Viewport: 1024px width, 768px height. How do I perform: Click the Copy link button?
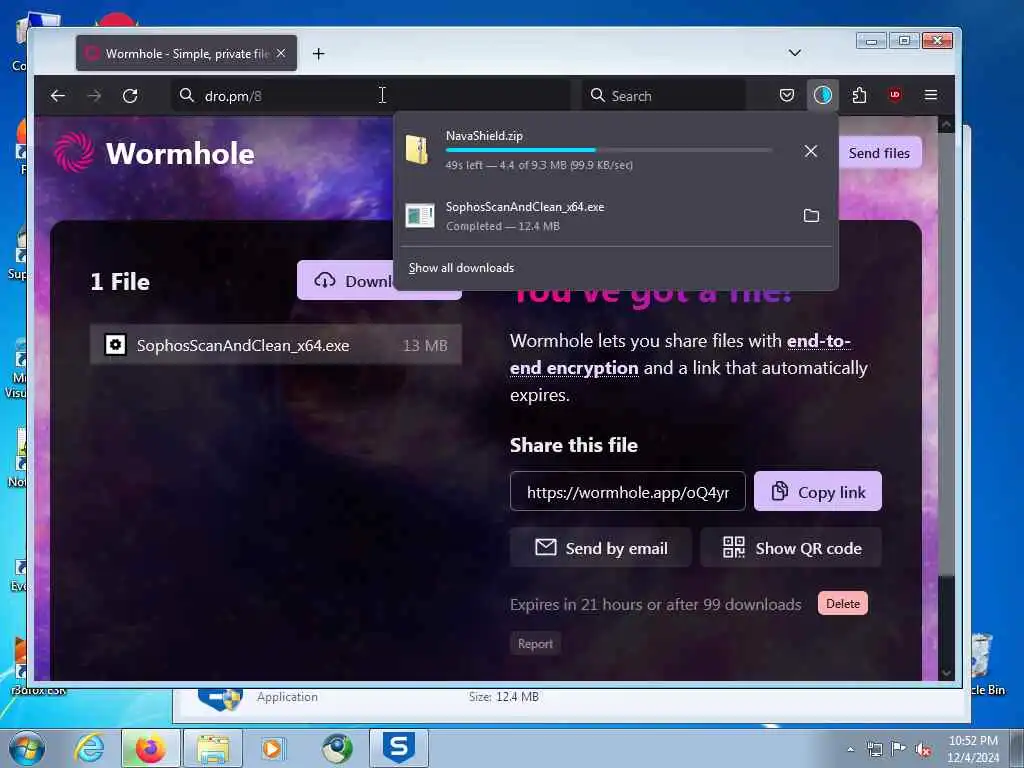(818, 492)
